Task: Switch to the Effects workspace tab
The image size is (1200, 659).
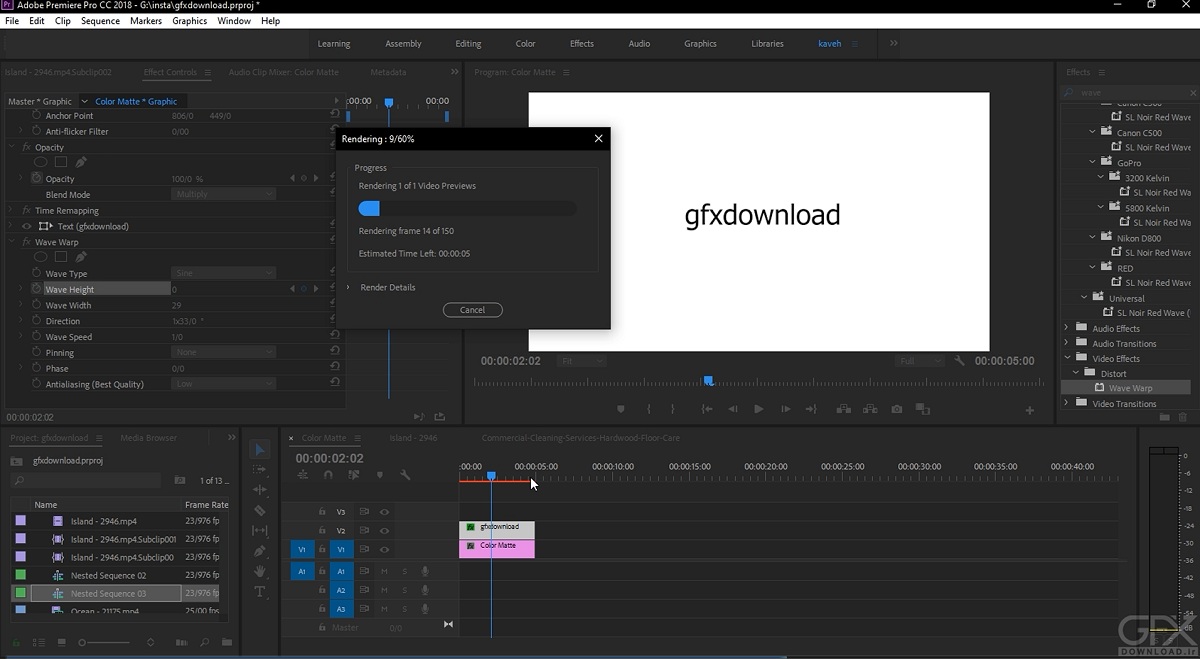Action: coord(581,44)
